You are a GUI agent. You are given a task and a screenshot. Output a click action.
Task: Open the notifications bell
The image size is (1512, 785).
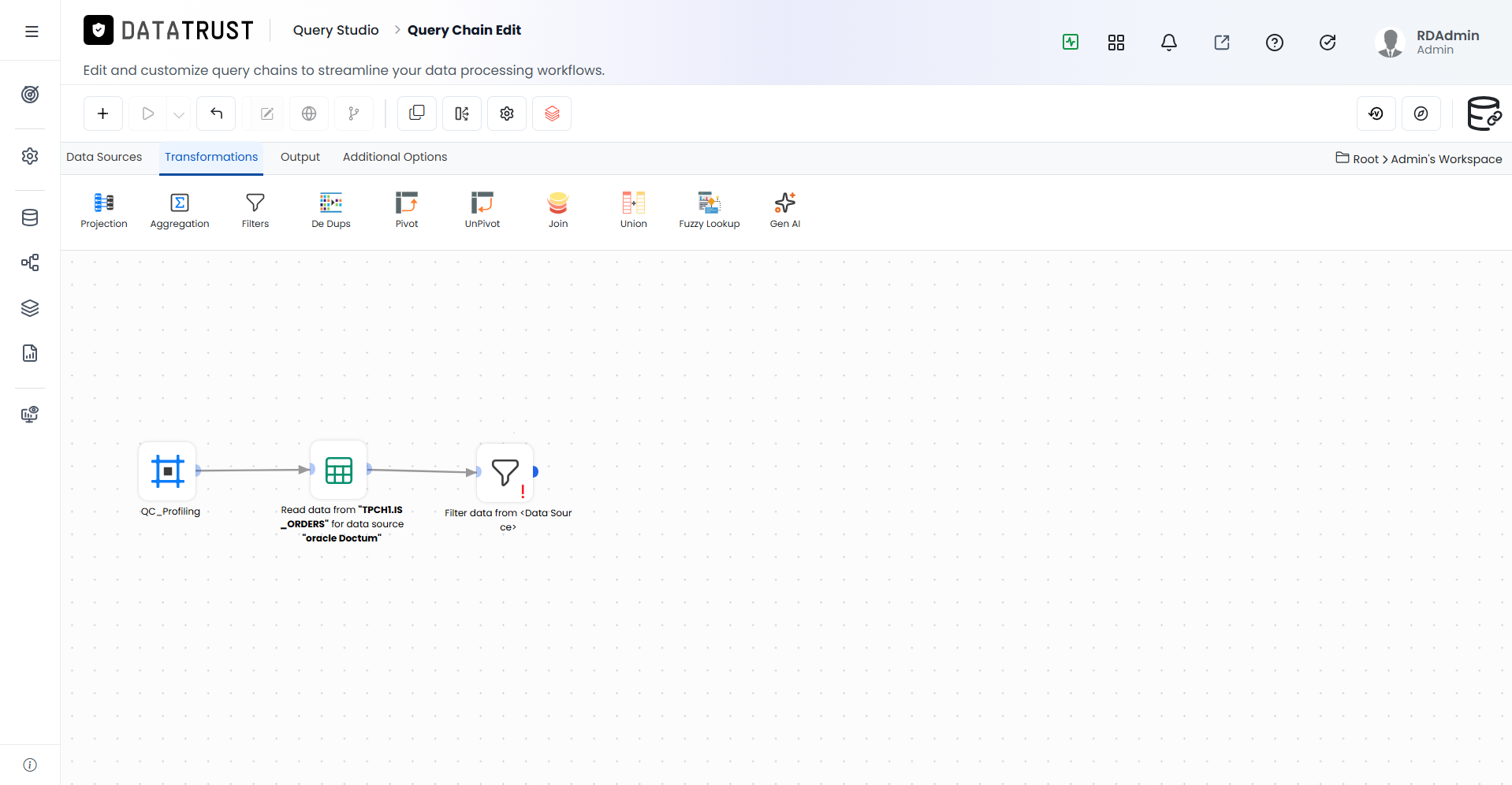pyautogui.click(x=1169, y=43)
